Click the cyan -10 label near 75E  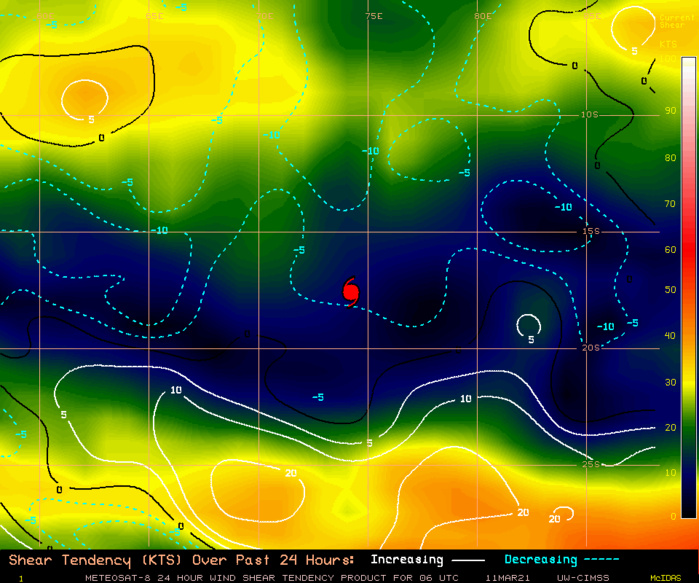click(371, 151)
